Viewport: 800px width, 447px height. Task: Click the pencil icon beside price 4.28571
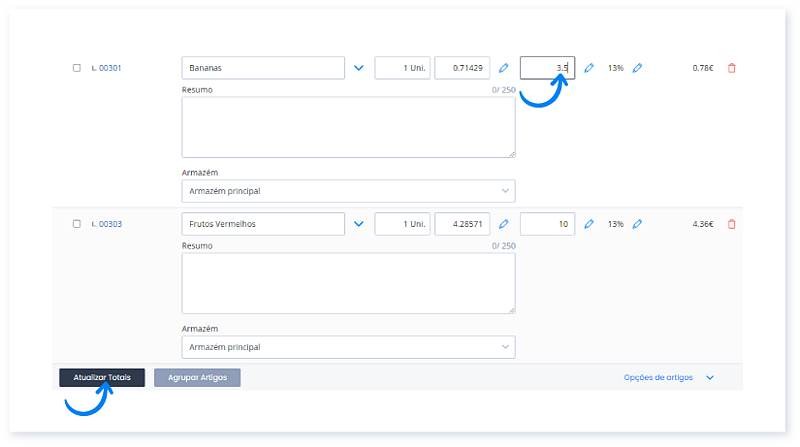[503, 224]
